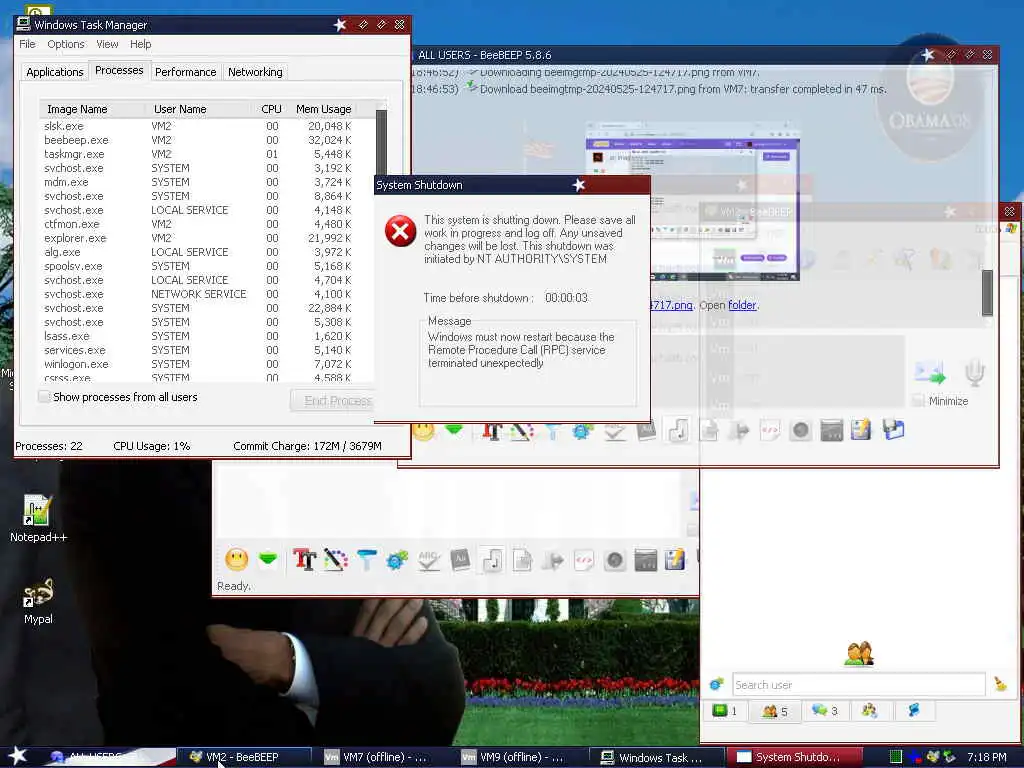The image size is (1024, 768).
Task: Toggle ABC spell check icon in VM2 chat
Action: click(x=428, y=560)
